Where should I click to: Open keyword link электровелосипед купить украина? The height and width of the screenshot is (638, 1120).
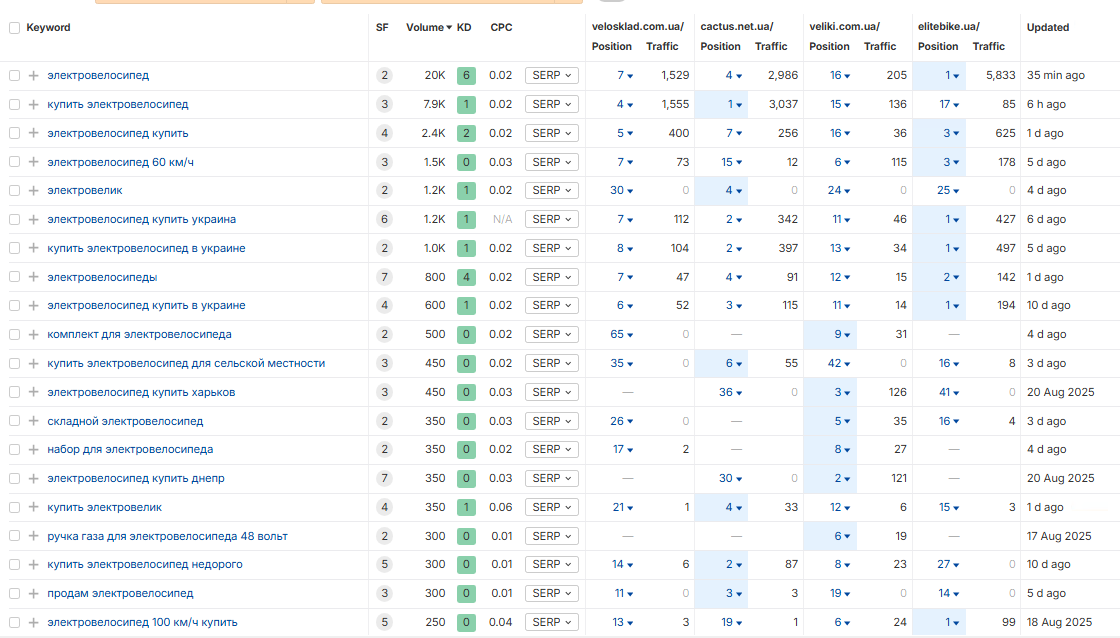pos(141,219)
